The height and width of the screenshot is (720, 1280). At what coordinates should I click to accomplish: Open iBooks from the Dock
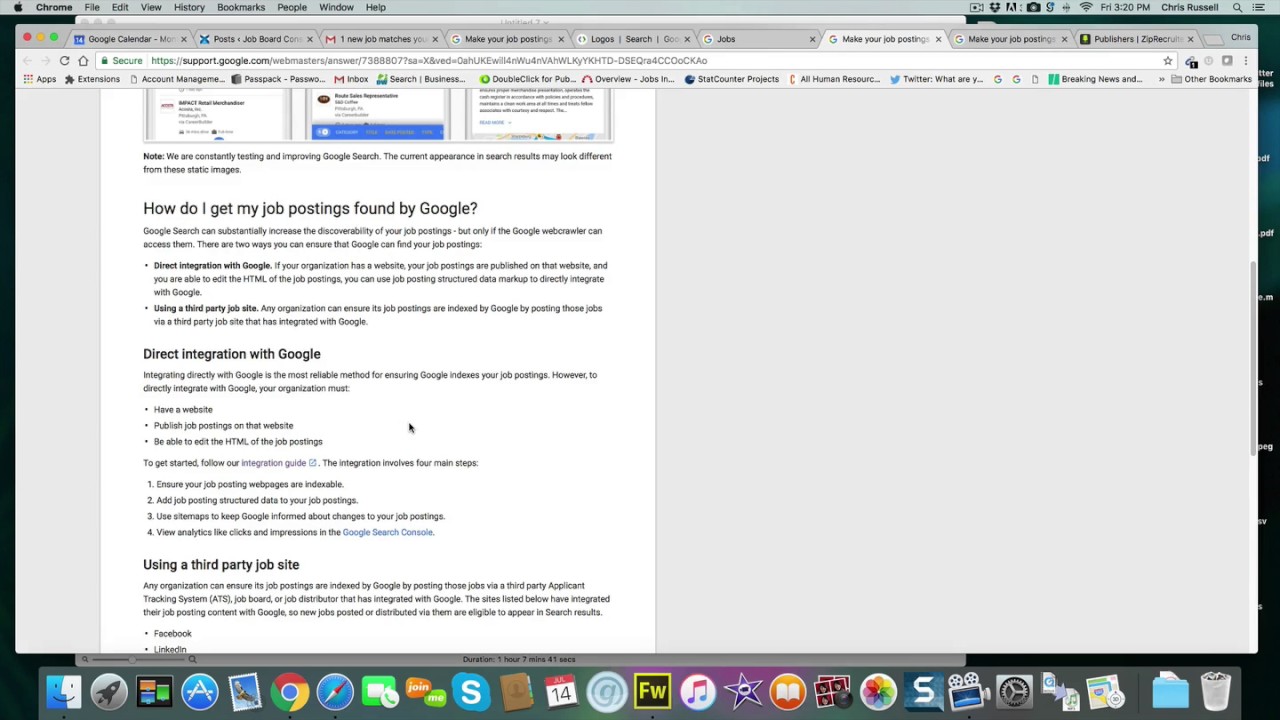788,692
